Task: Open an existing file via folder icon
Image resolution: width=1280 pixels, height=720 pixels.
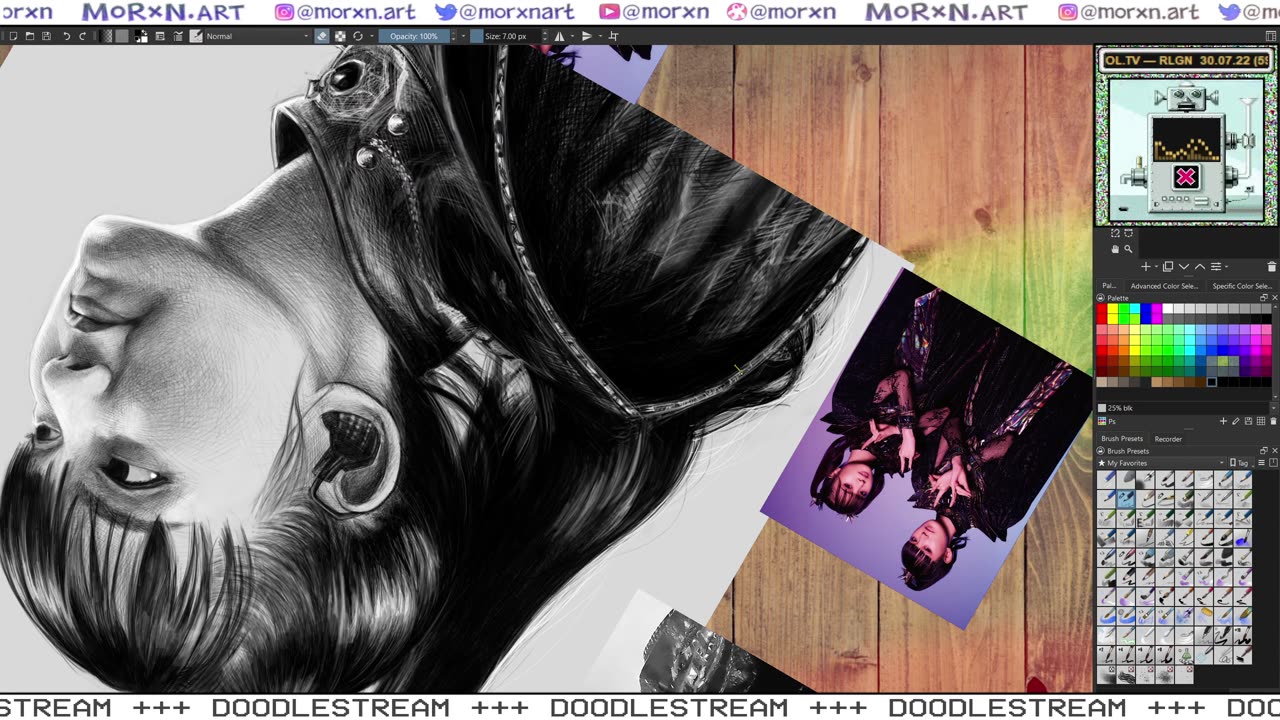Action: pos(30,36)
